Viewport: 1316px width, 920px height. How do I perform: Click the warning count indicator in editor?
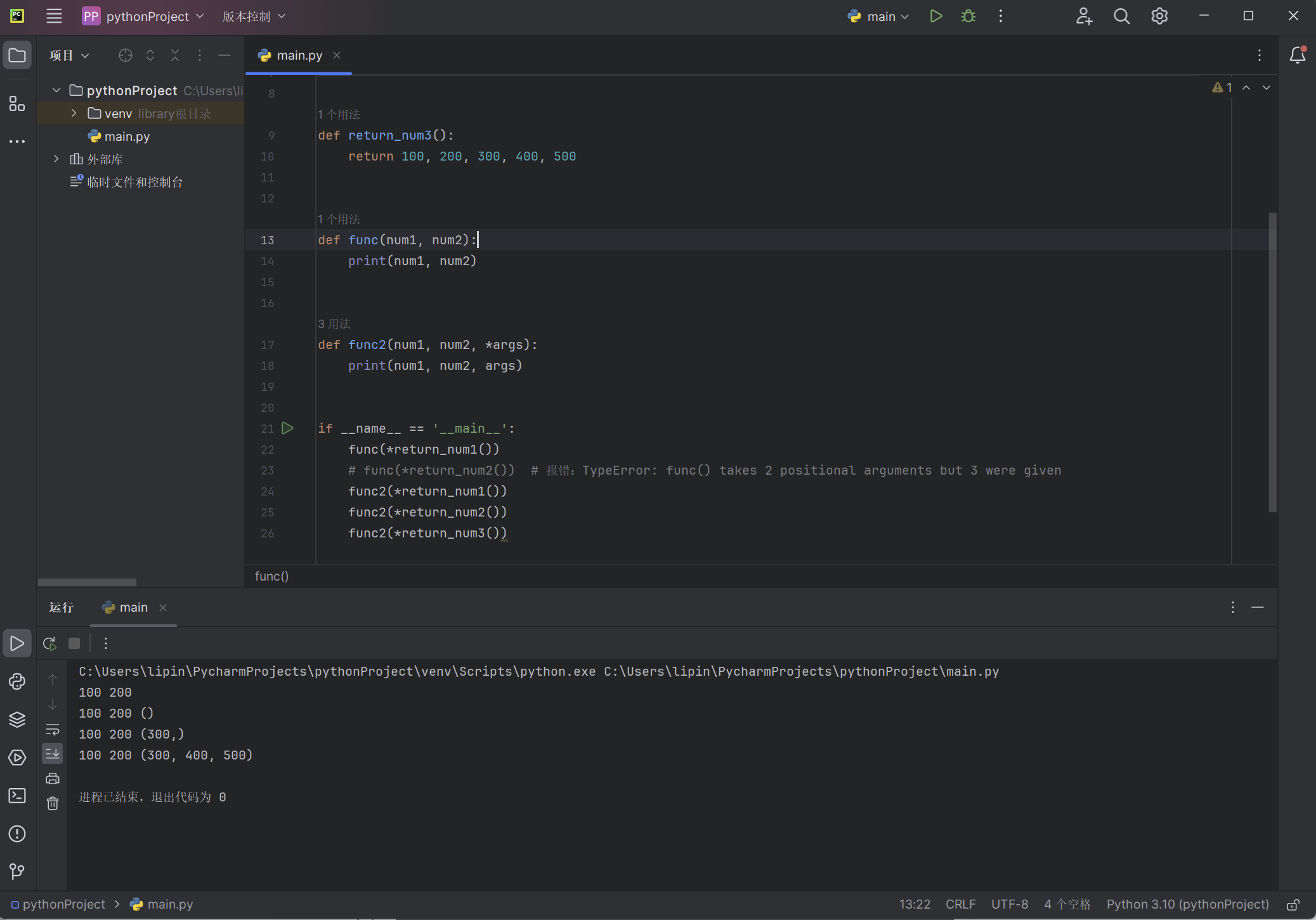[1222, 88]
